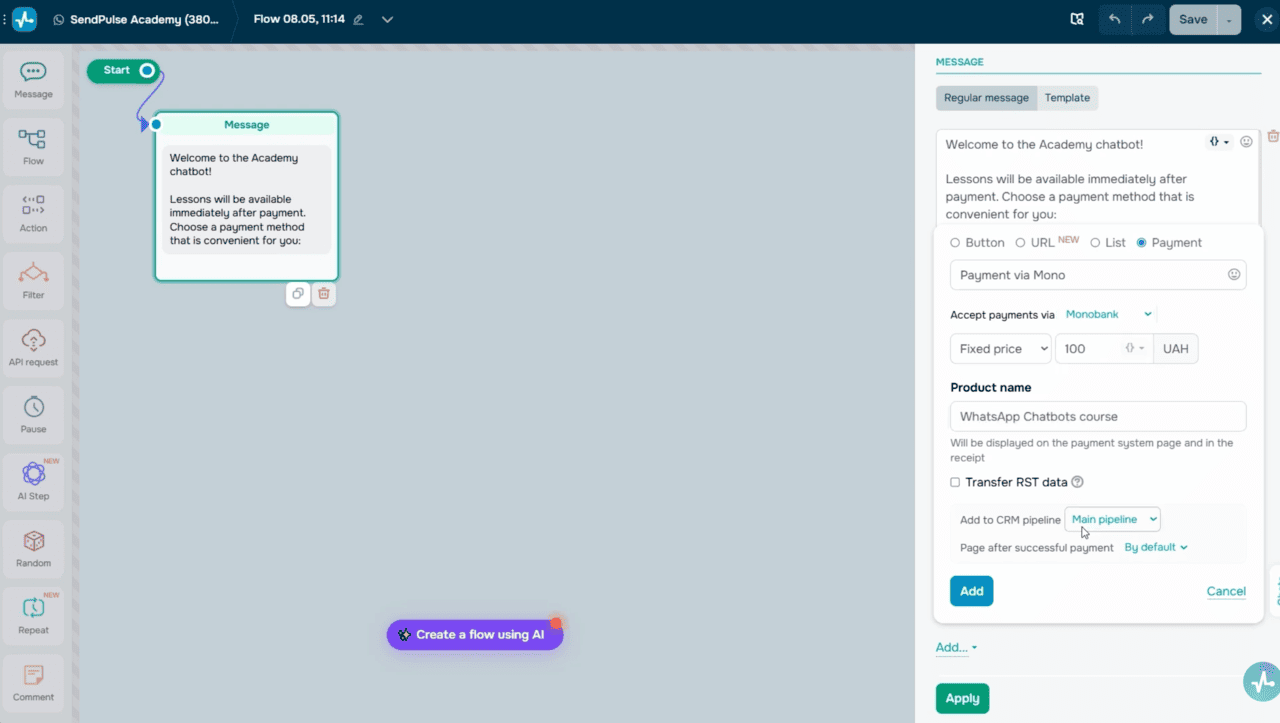Open the Monobank payment system dropdown
Viewport: 1280px width, 723px height.
click(x=1109, y=314)
